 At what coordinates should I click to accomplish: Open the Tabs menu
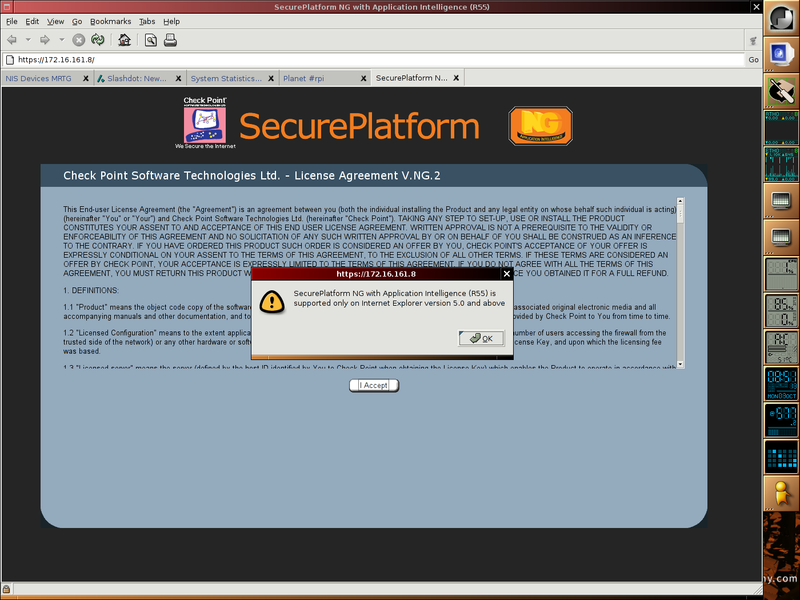click(x=147, y=21)
